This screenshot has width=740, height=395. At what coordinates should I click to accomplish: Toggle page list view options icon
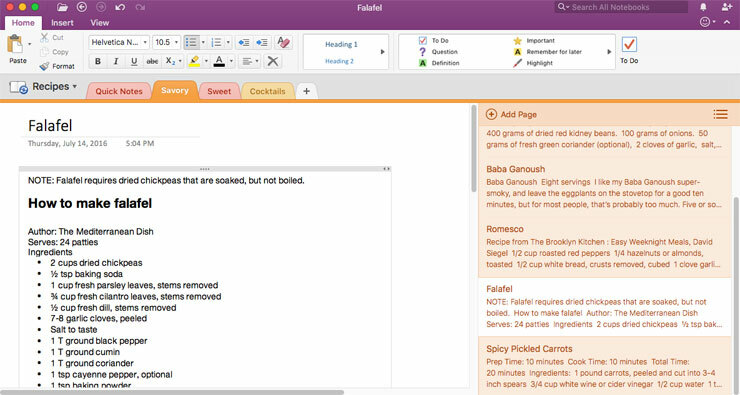pos(720,114)
